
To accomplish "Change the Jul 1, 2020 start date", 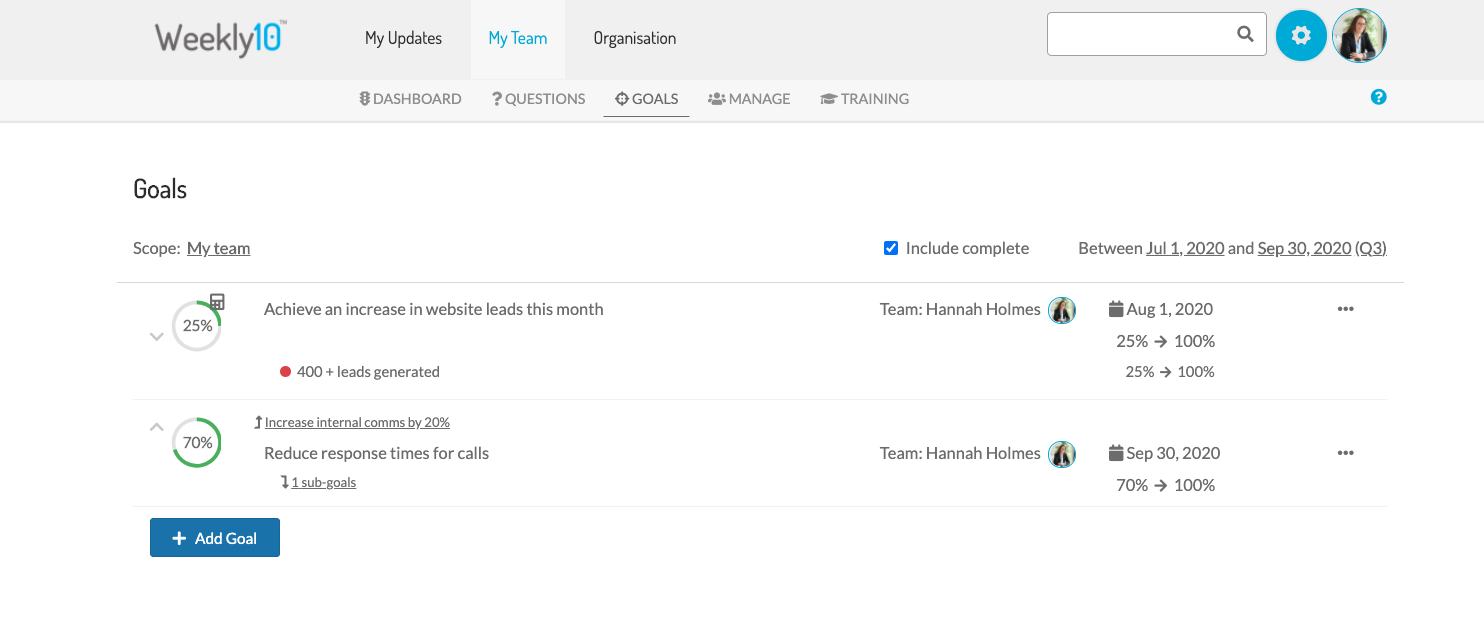I will click(1185, 248).
